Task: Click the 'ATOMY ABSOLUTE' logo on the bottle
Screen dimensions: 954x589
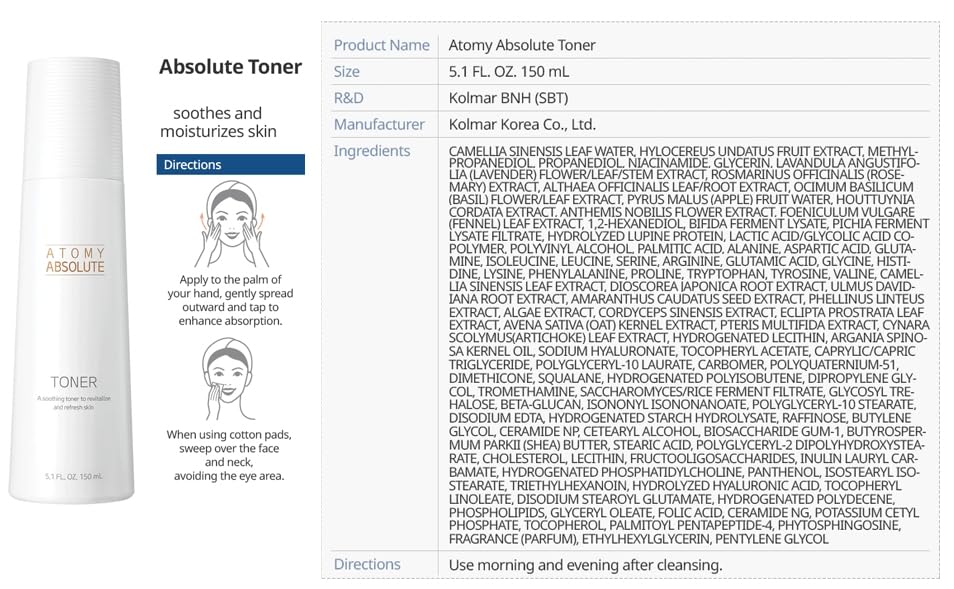Action: click(75, 260)
